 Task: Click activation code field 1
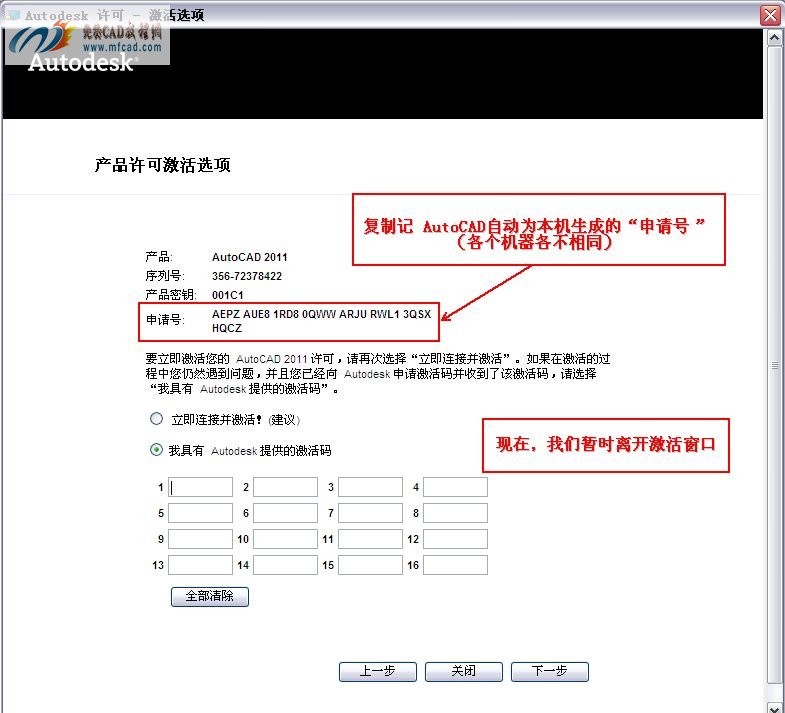tap(200, 487)
